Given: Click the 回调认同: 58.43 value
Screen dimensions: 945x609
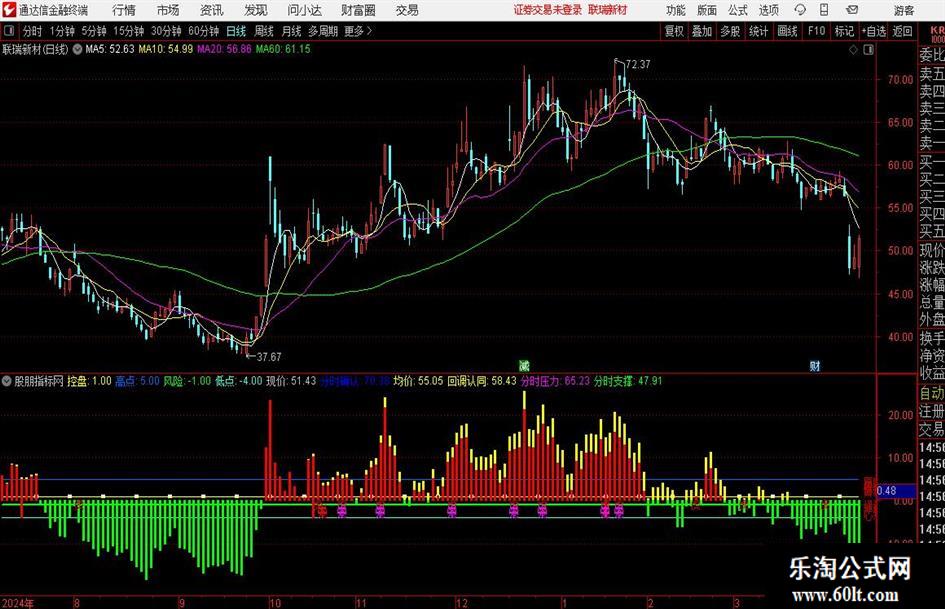Looking at the screenshot, I should tap(482, 381).
